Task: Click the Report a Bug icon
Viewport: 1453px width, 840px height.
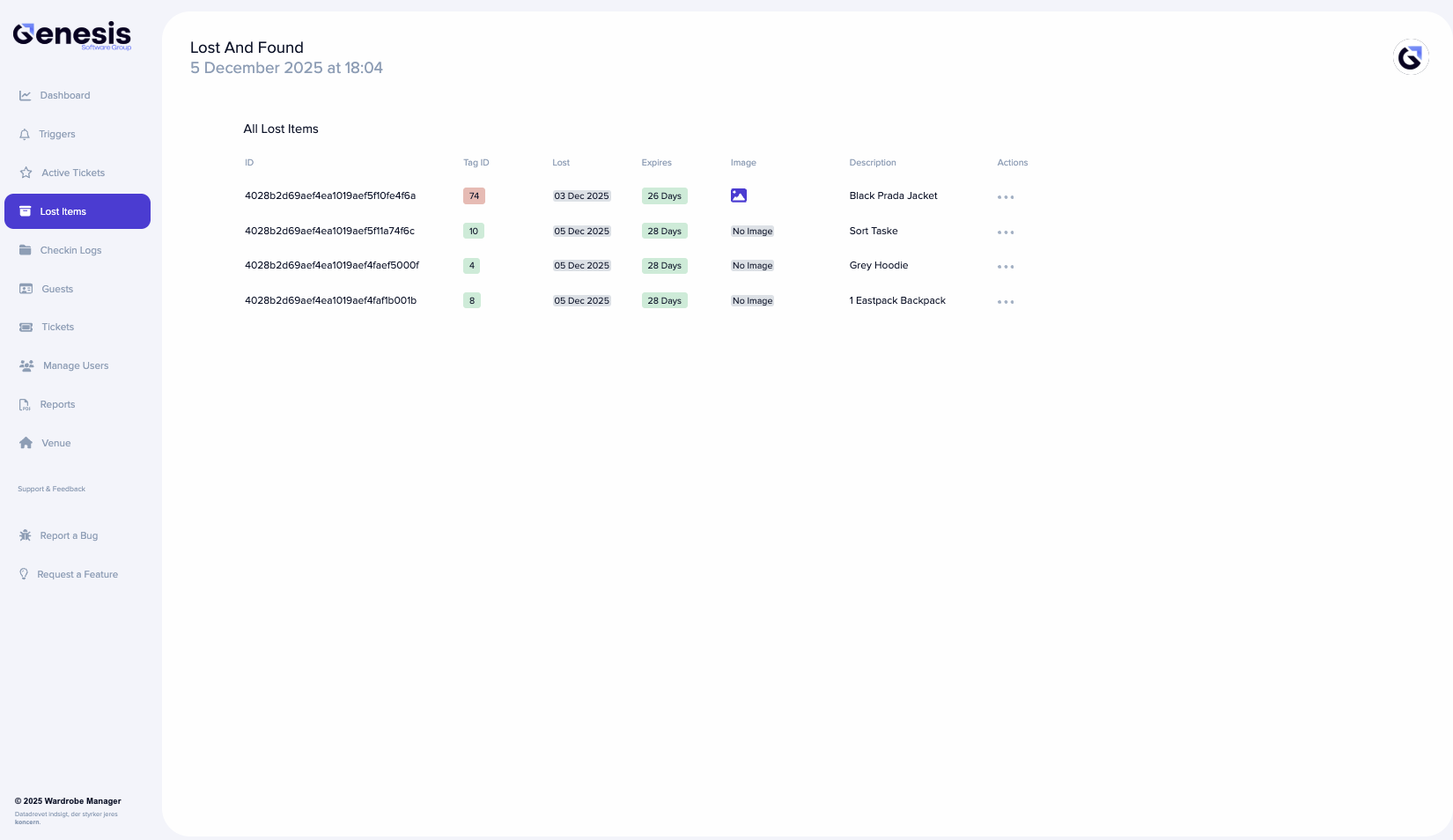Action: pos(25,534)
